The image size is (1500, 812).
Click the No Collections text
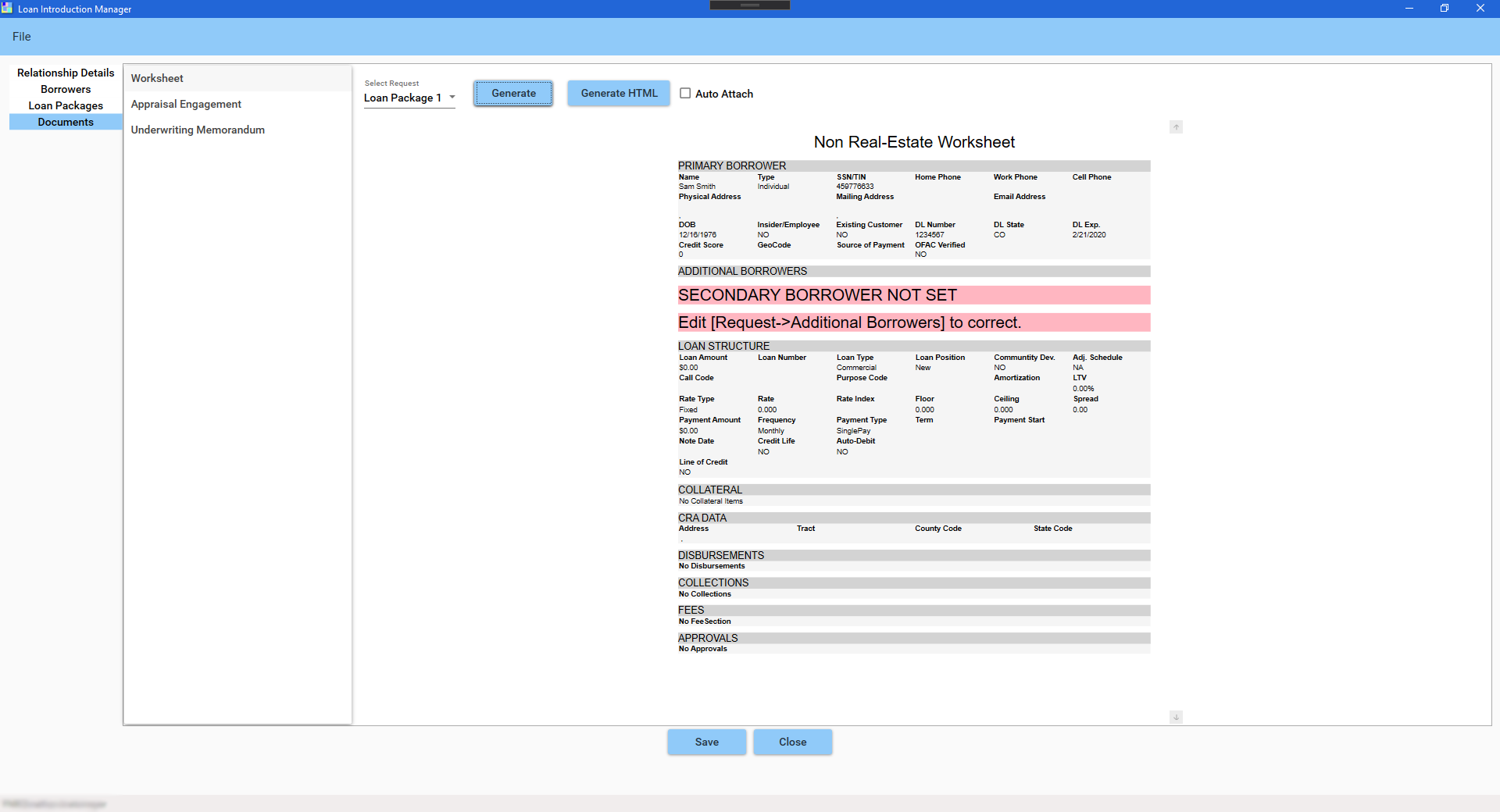(705, 594)
